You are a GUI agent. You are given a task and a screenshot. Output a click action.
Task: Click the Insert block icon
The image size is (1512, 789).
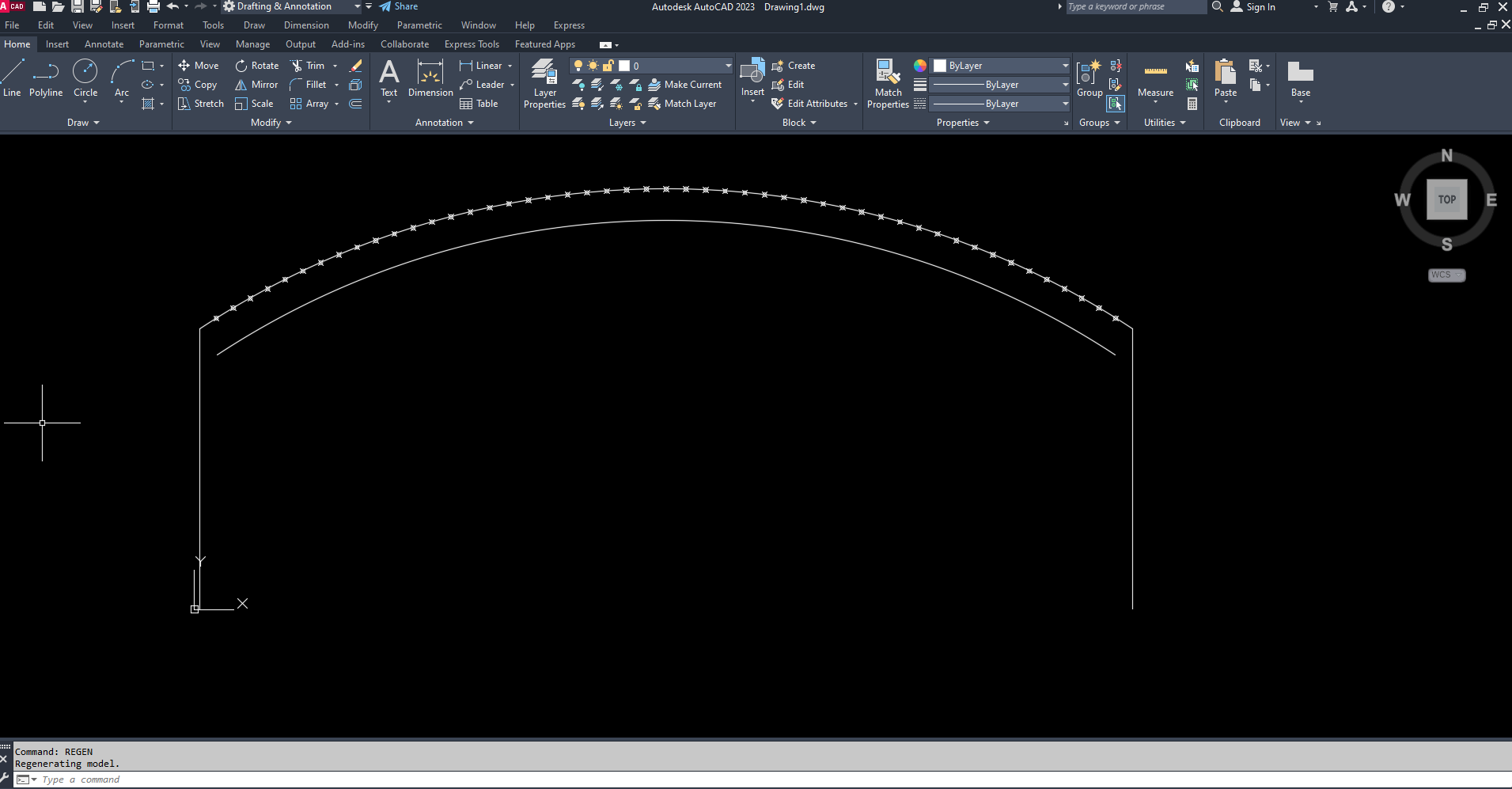click(752, 71)
